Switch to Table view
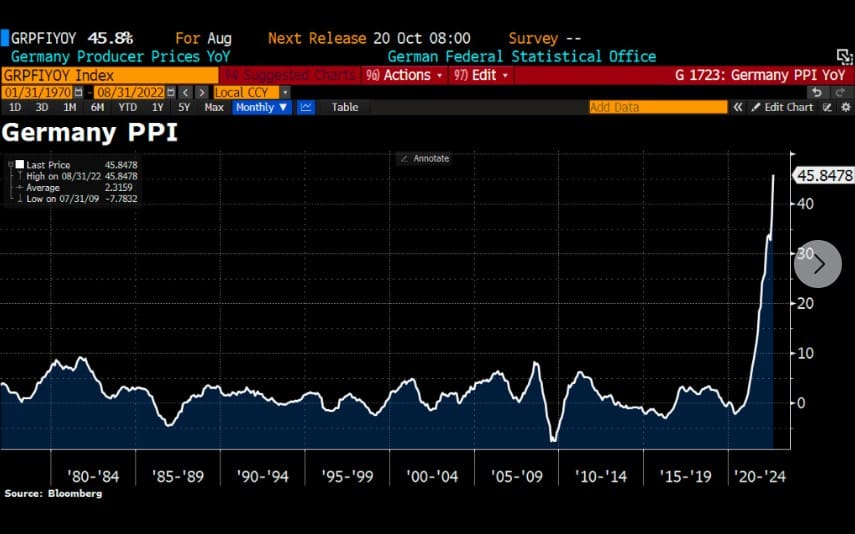The height and width of the screenshot is (534, 855). [344, 107]
